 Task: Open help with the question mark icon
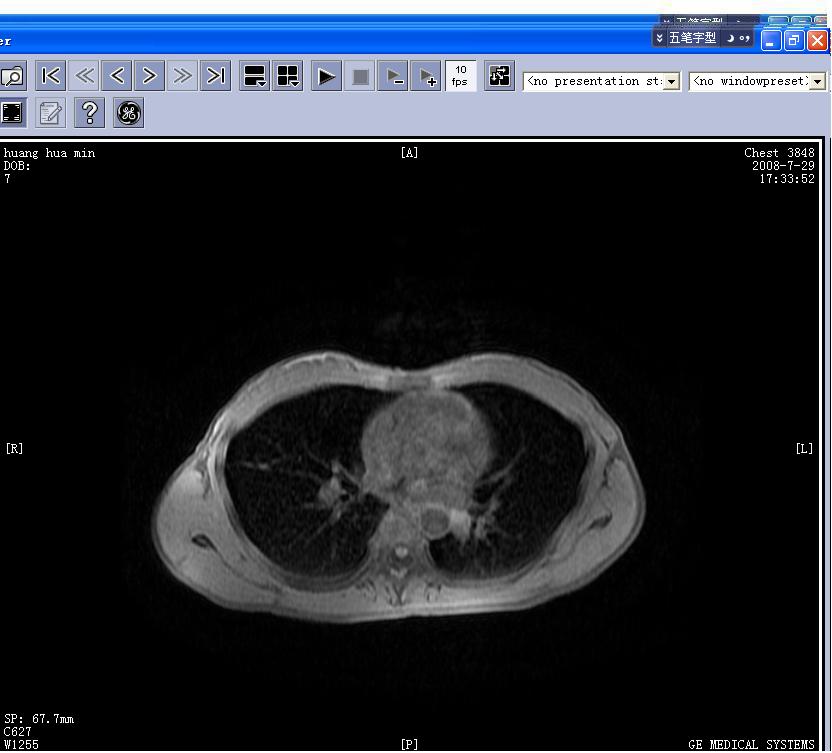[x=90, y=112]
